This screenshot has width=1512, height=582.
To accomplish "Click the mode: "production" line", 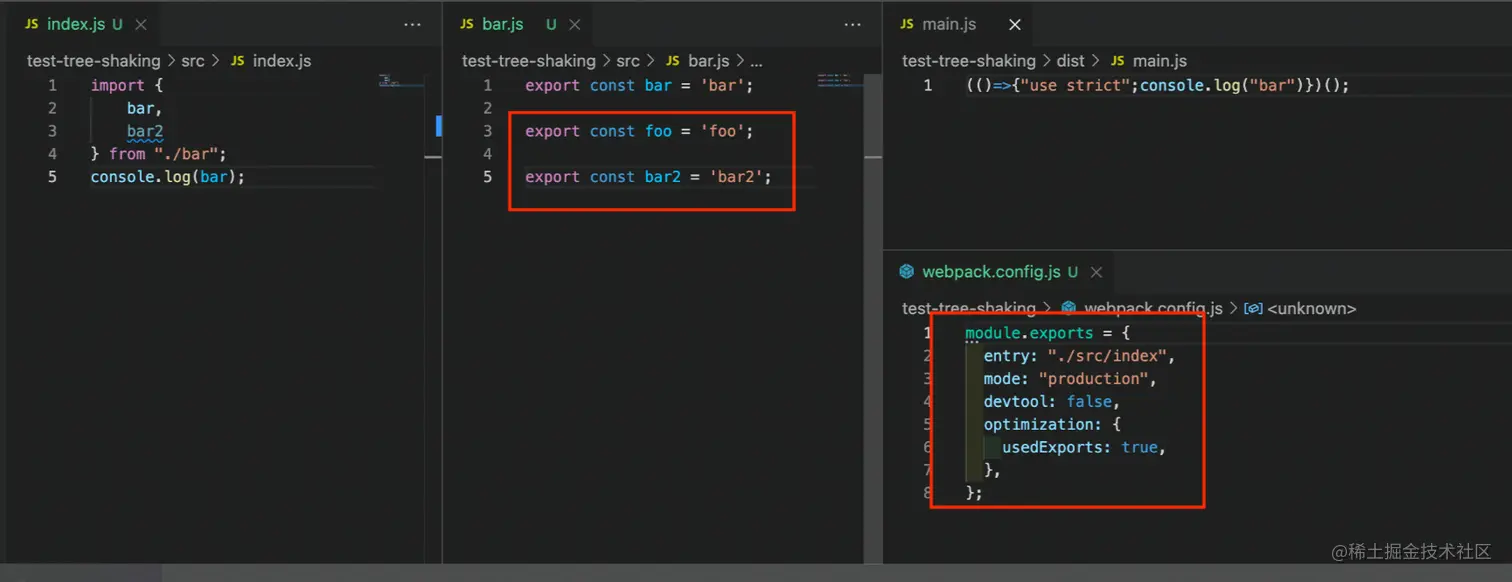I will [x=1070, y=378].
